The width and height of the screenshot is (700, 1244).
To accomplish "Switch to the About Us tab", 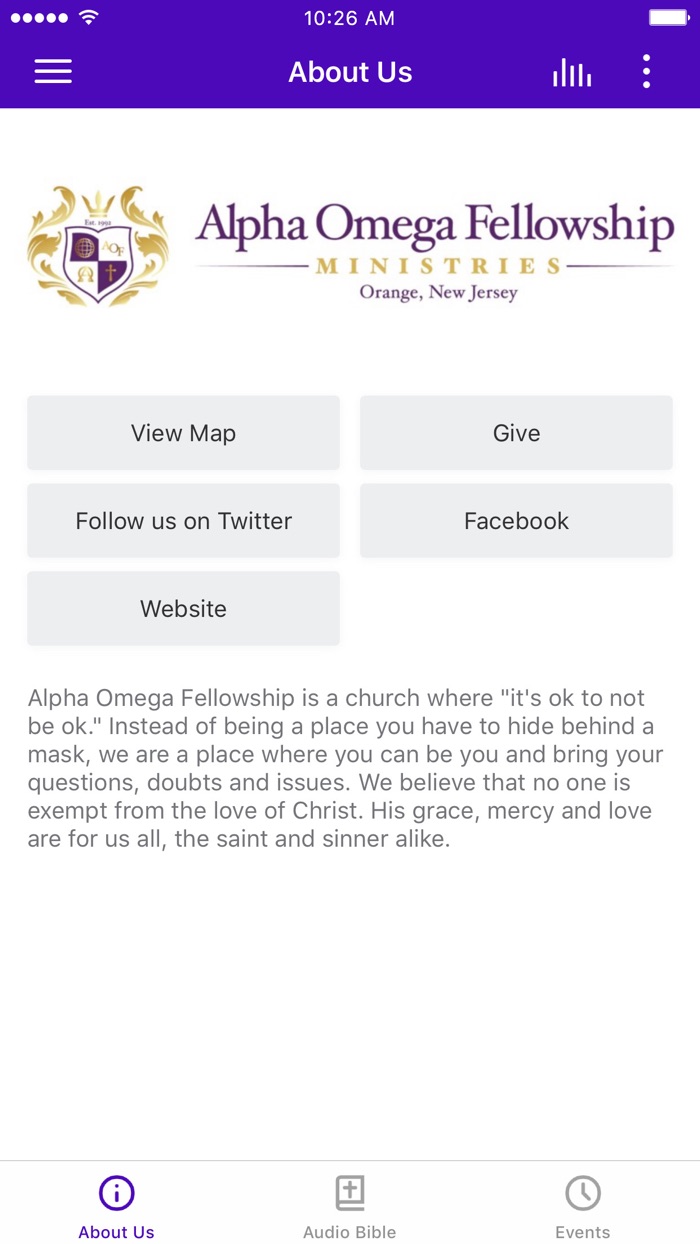I will coord(116,1205).
